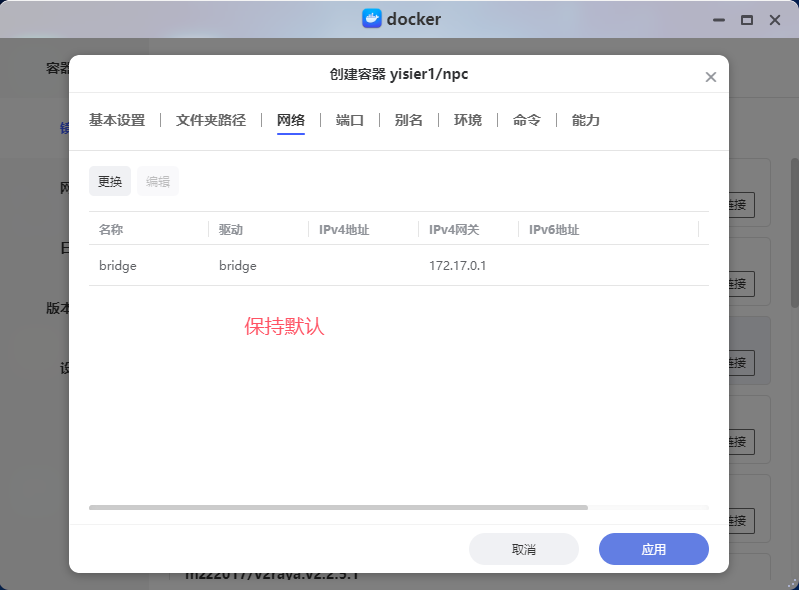
Task: Minimize the docker window
Action: pos(718,20)
